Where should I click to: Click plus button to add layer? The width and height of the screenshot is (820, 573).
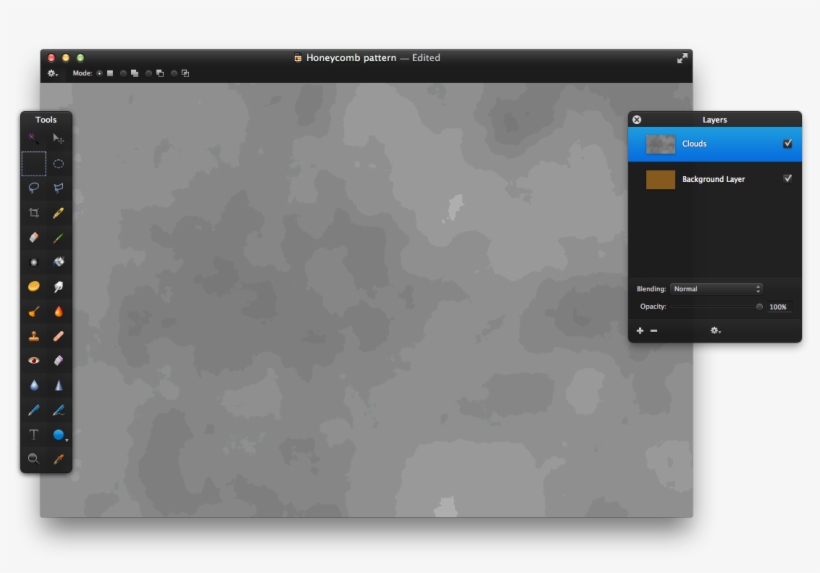tap(640, 330)
